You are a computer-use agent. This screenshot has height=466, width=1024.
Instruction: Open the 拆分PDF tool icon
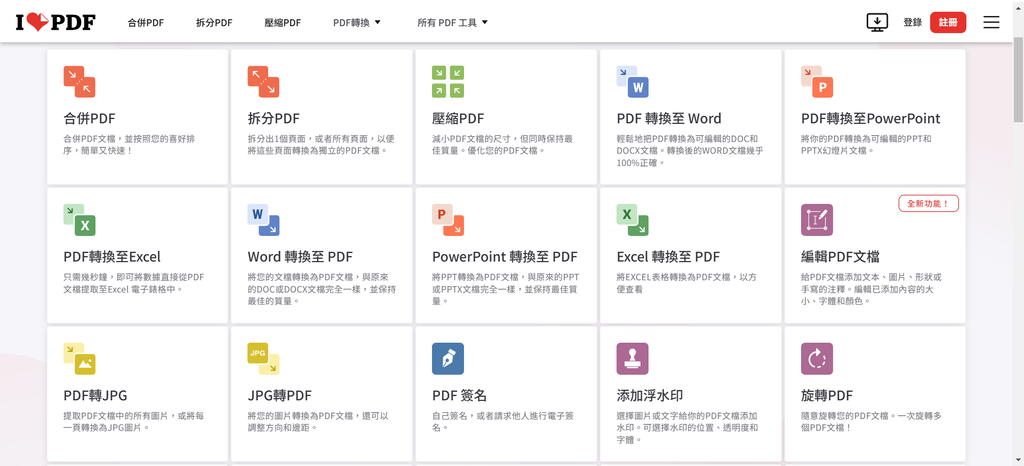(x=263, y=82)
